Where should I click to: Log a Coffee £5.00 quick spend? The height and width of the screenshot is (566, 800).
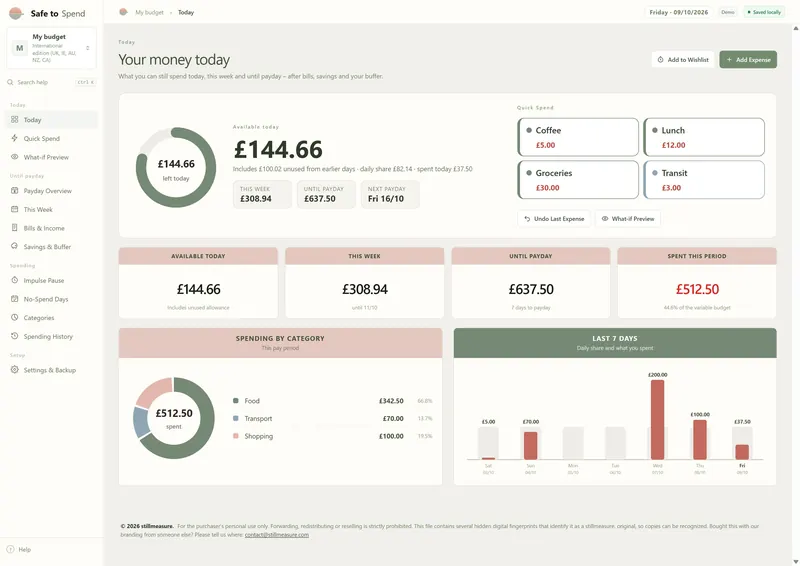click(x=578, y=137)
